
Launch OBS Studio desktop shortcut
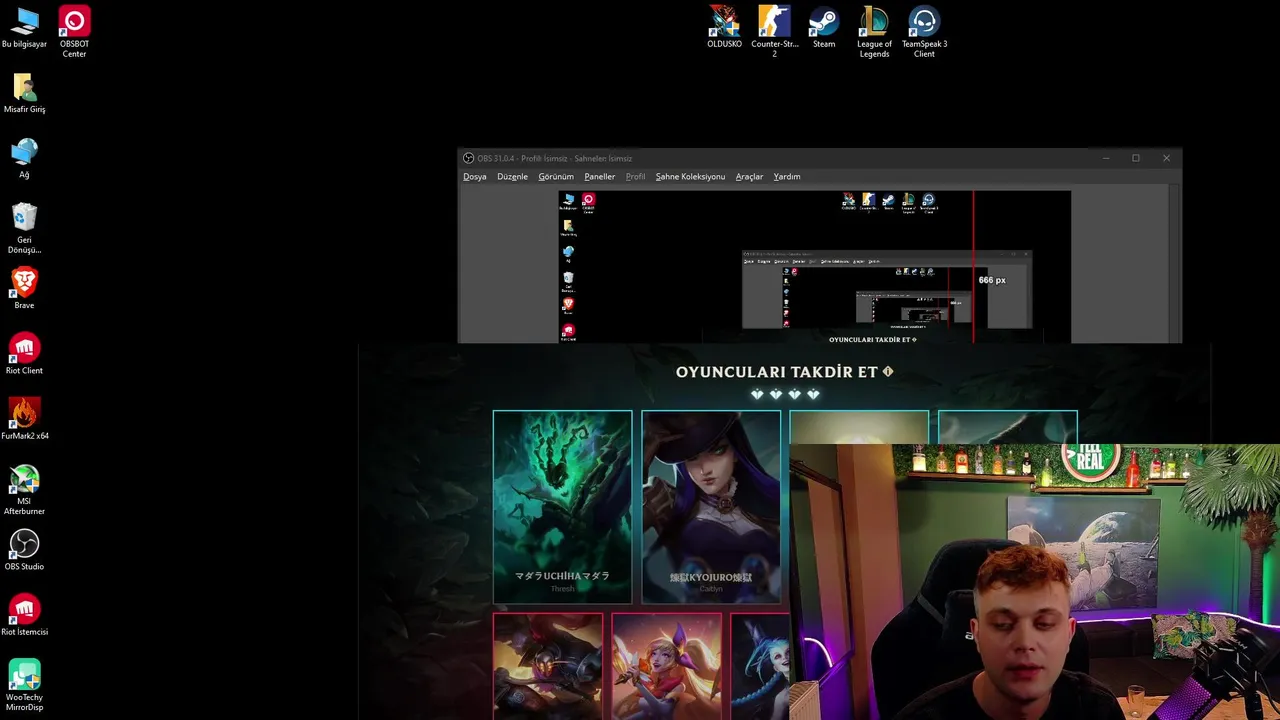click(24, 551)
